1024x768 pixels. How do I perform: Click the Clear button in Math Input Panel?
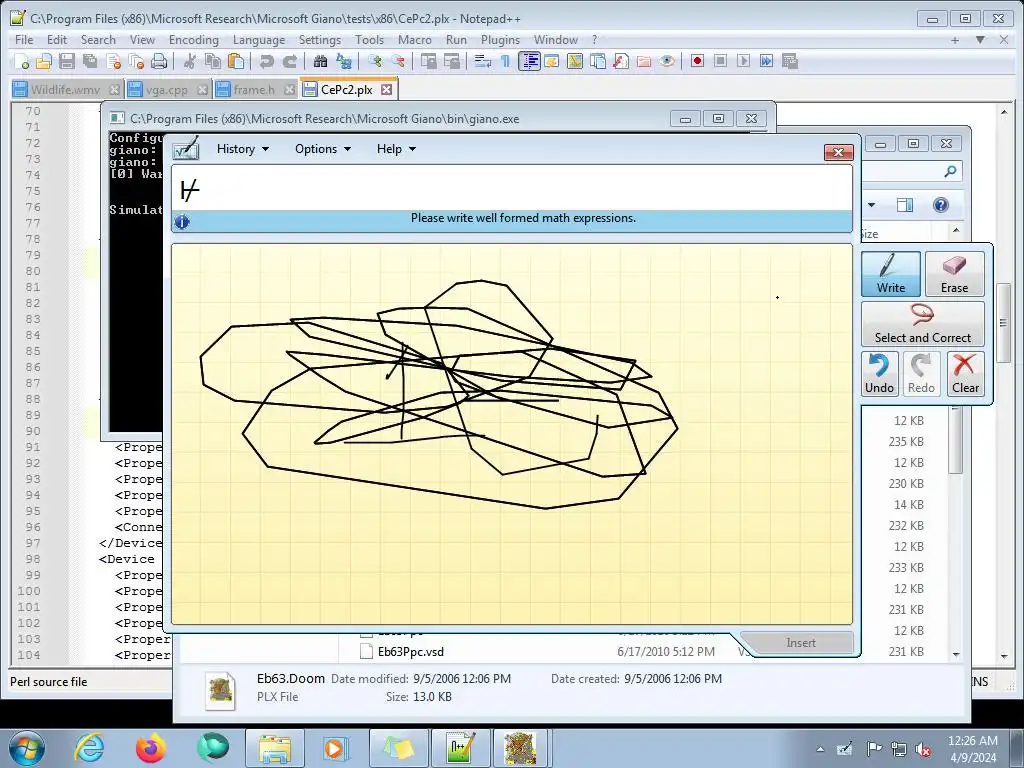click(x=965, y=374)
